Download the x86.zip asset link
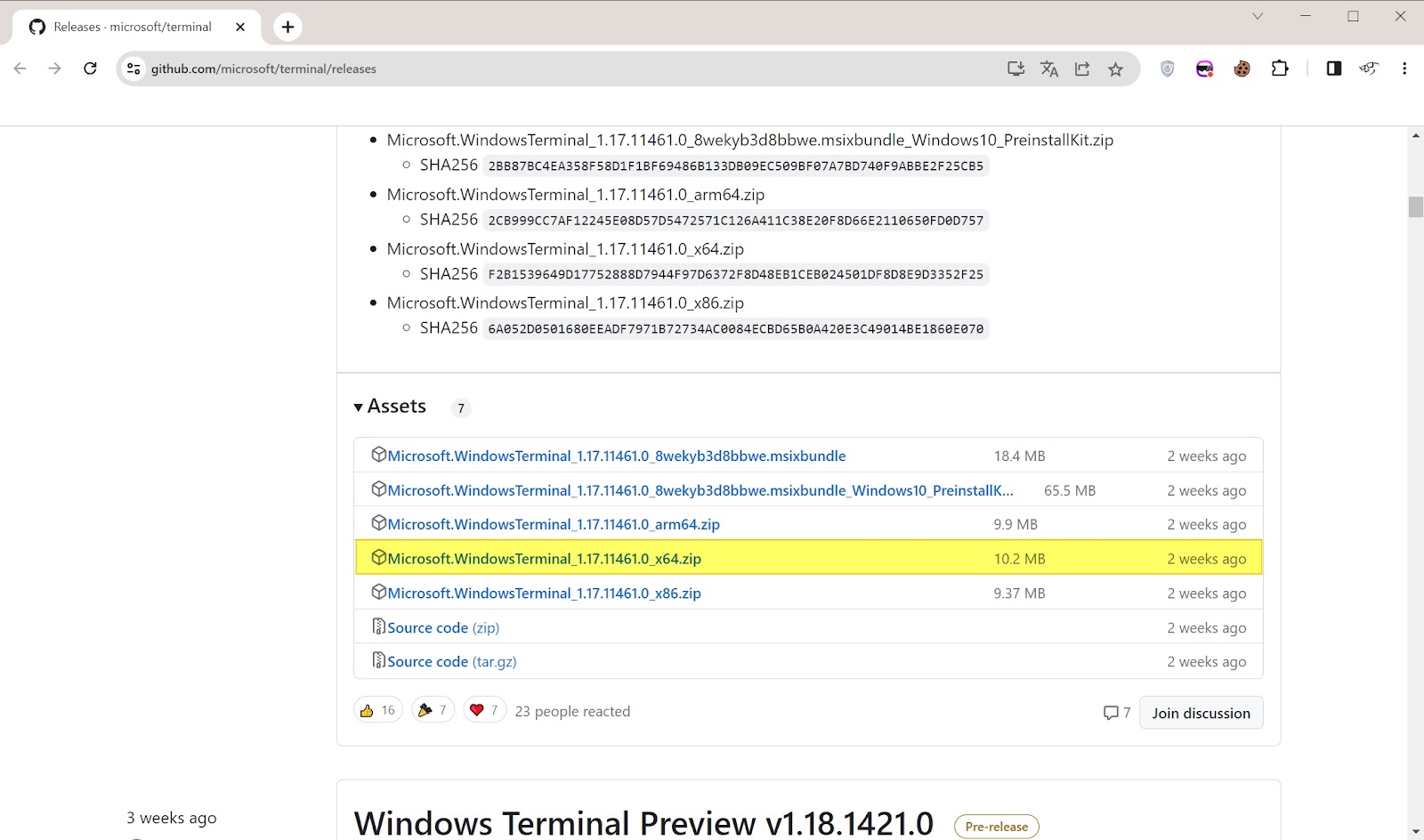The height and width of the screenshot is (840, 1424). pyautogui.click(x=545, y=593)
